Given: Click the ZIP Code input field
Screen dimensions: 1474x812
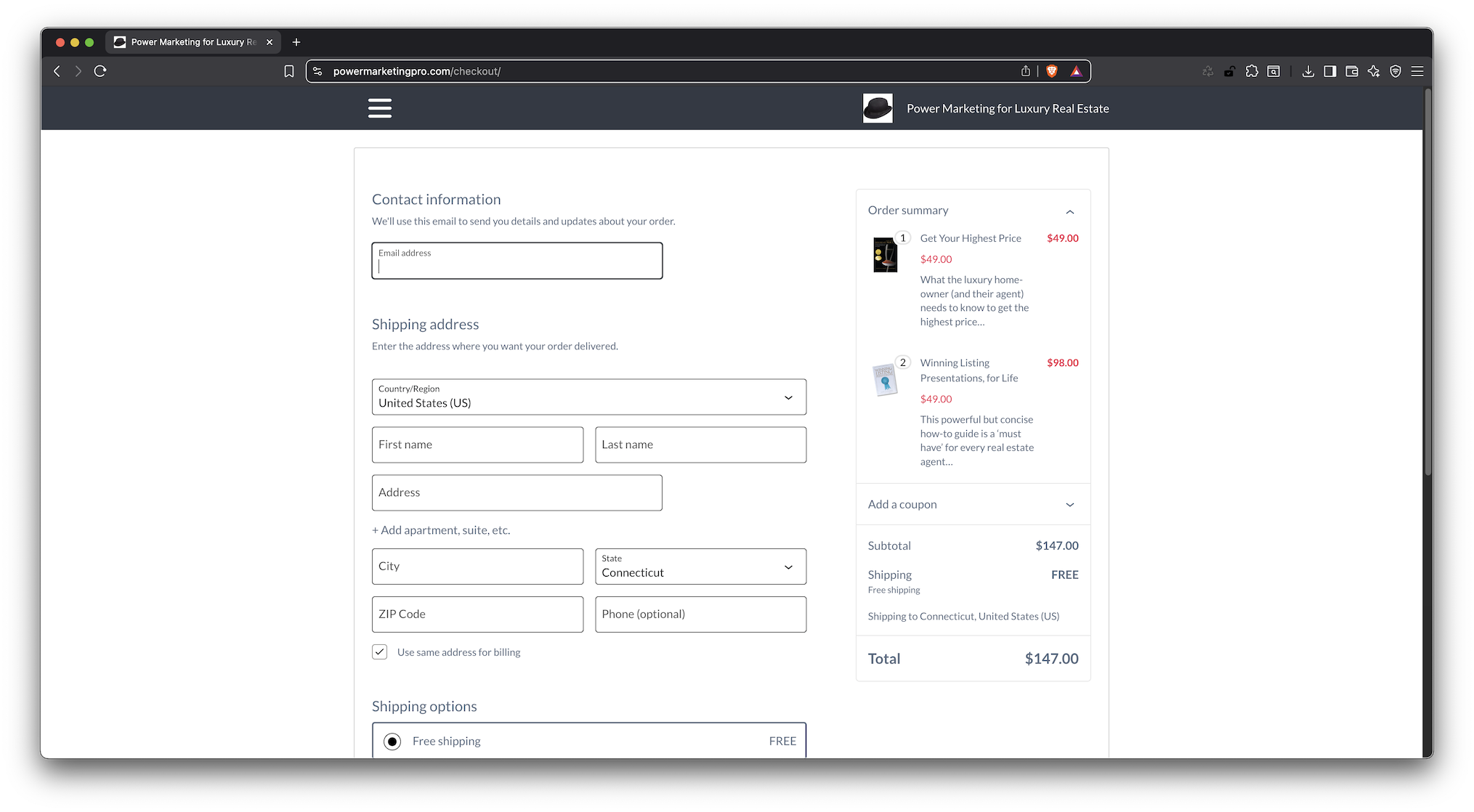Looking at the screenshot, I should pyautogui.click(x=477, y=614).
